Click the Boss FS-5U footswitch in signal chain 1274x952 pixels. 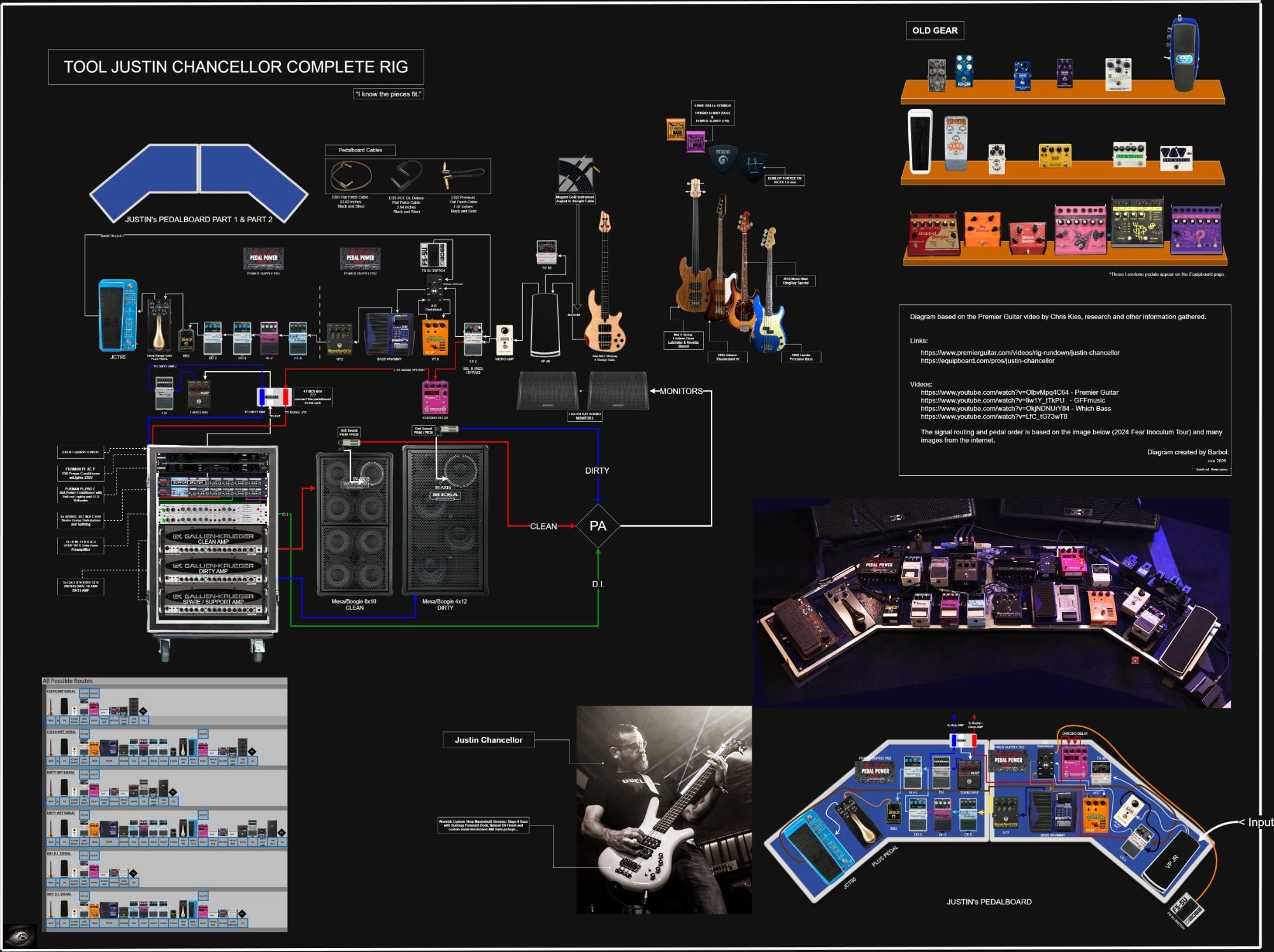[433, 255]
